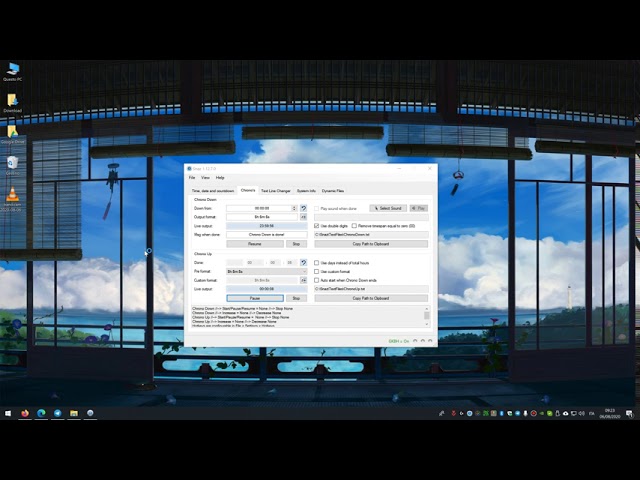Open the File menu
Screen dimensions: 640x480
click(192, 177)
